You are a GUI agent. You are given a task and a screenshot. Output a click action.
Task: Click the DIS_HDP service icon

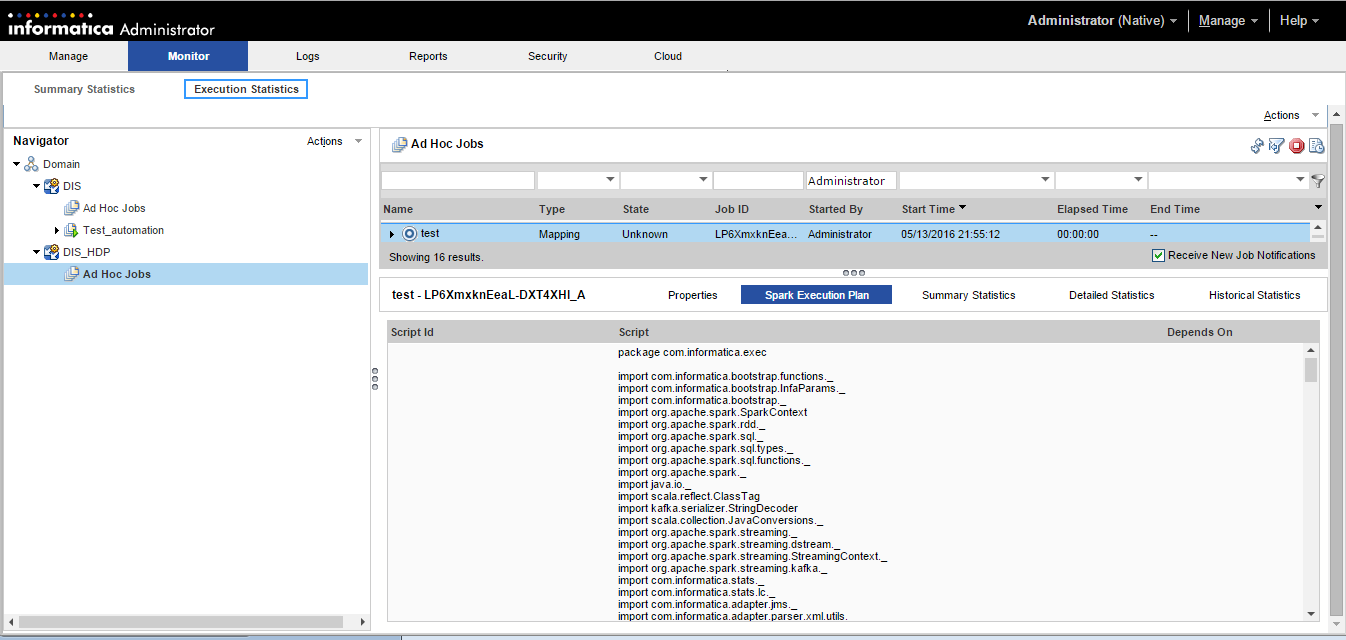coord(51,252)
